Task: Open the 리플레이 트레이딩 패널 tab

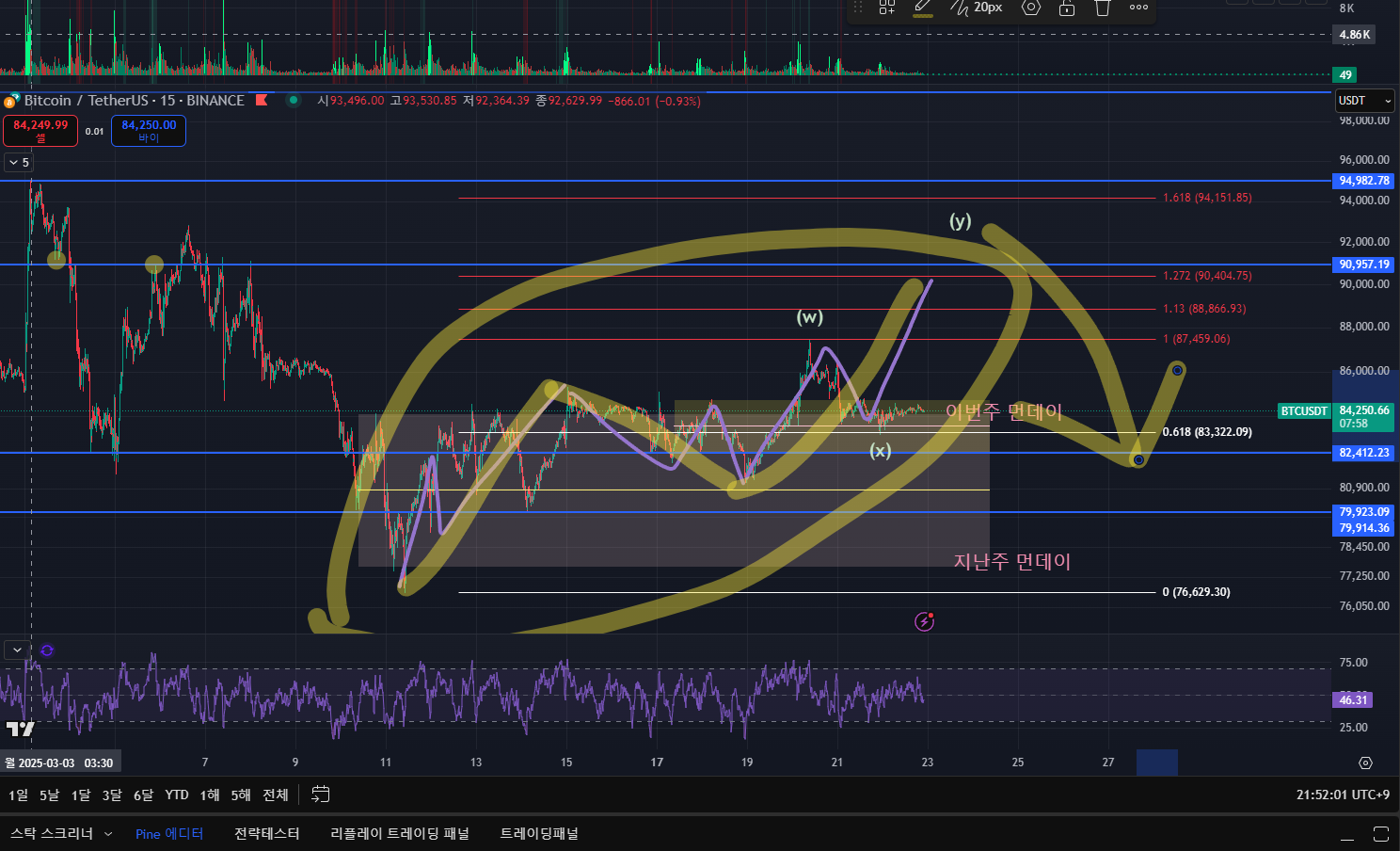Action: [400, 834]
